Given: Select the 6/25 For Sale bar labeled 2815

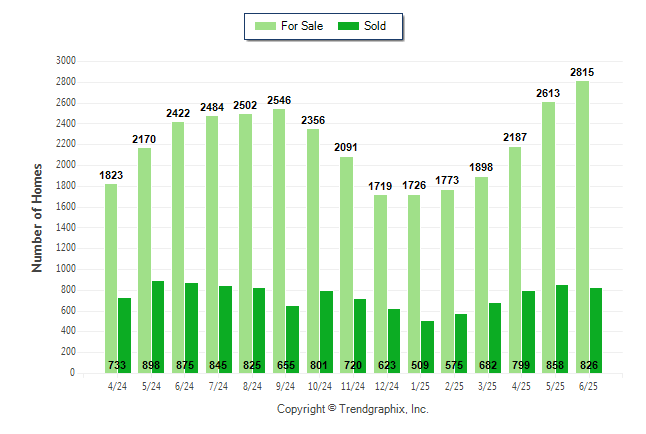Looking at the screenshot, I should (x=583, y=227).
